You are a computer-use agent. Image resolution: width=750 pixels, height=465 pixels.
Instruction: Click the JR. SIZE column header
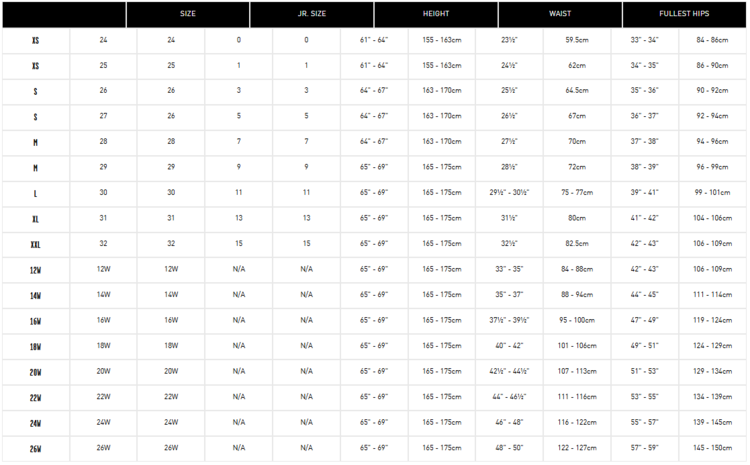311,14
